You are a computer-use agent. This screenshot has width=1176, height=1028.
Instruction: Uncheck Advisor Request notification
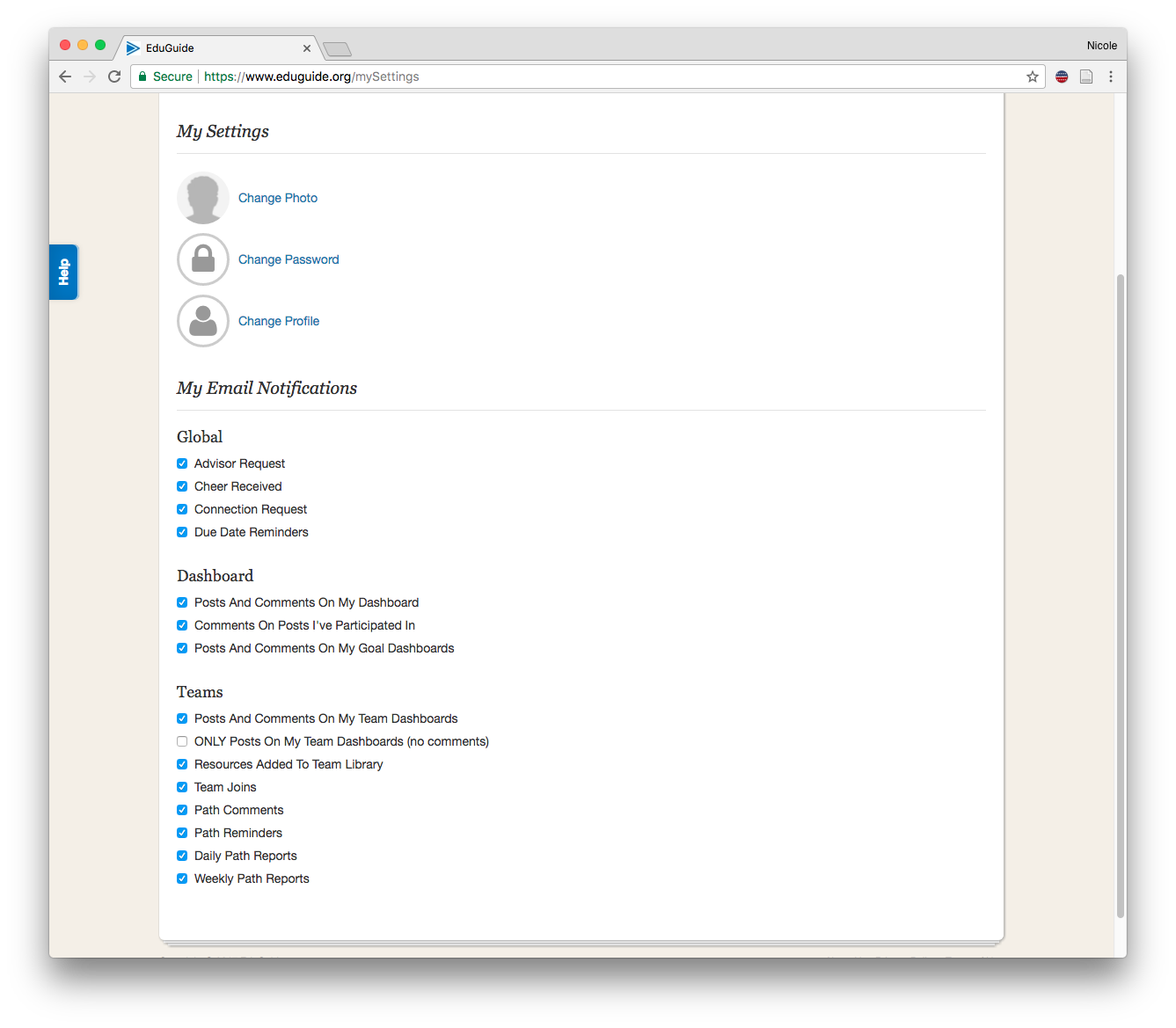tap(182, 463)
